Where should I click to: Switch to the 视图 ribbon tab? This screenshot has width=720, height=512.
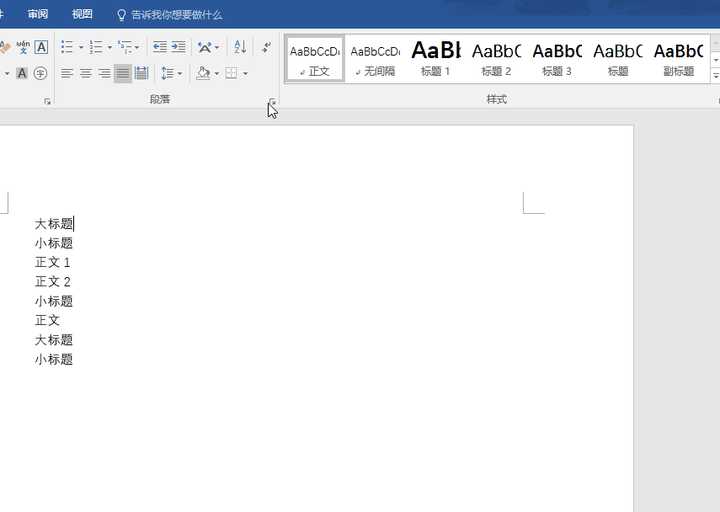82,14
